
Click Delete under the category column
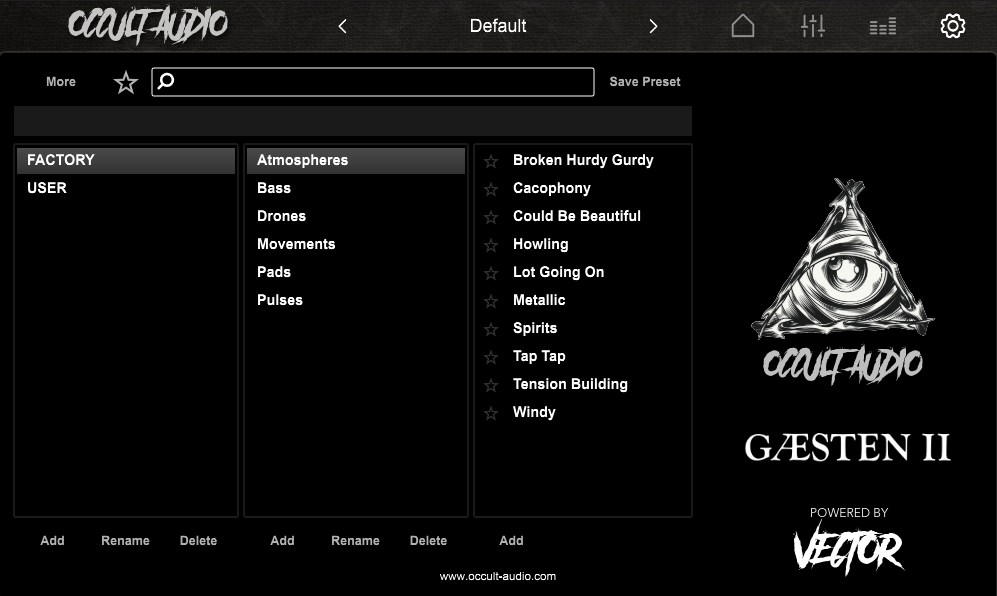coord(429,541)
